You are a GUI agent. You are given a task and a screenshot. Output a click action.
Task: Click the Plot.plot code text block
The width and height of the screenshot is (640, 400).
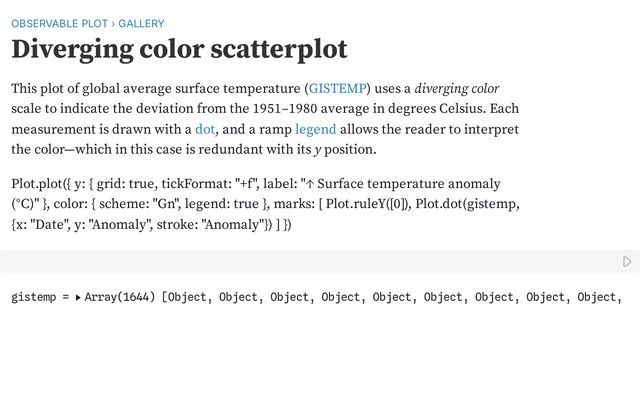pos(265,204)
